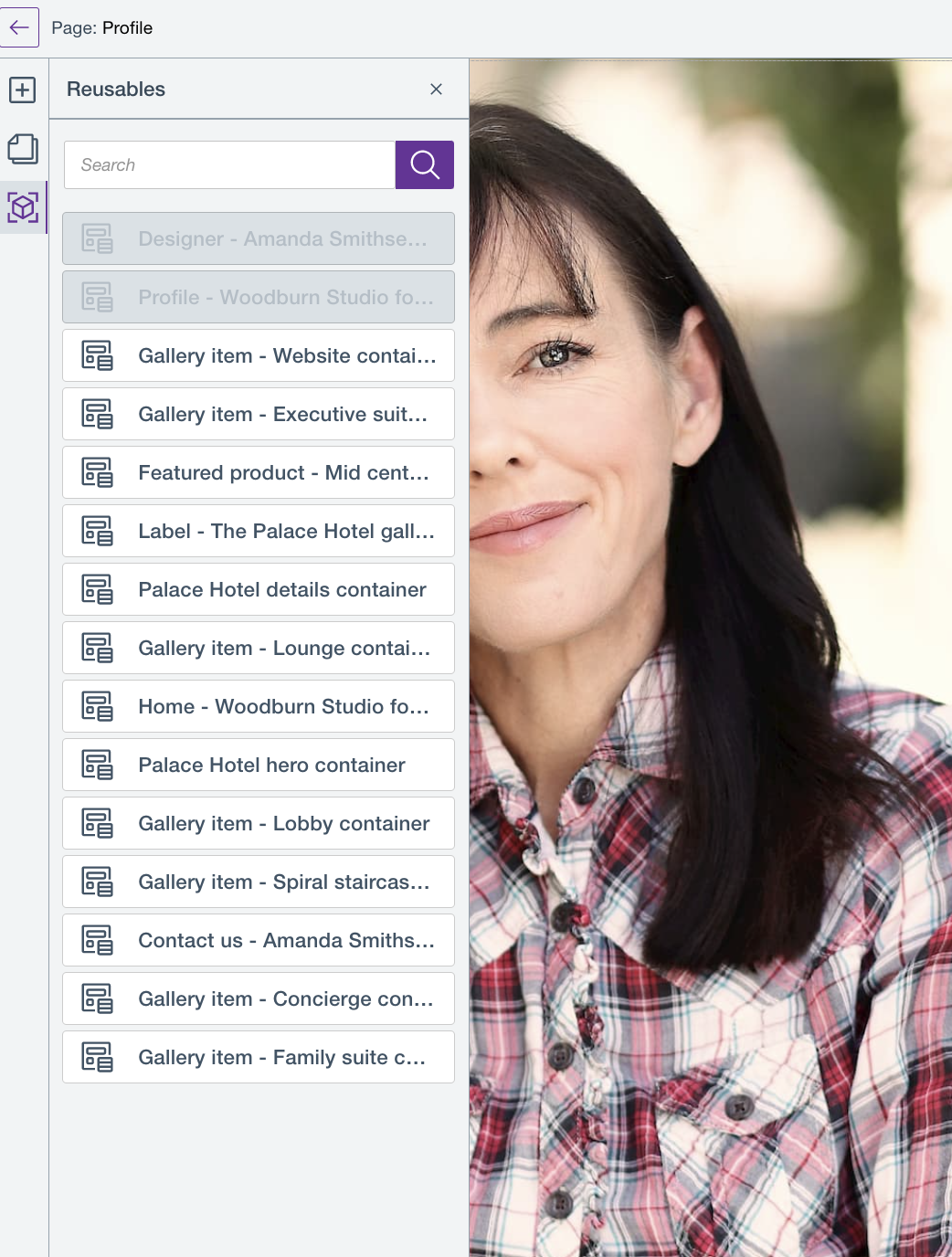This screenshot has height=1257, width=952.
Task: Choose Gallery item - Lounge container
Action: point(259,648)
